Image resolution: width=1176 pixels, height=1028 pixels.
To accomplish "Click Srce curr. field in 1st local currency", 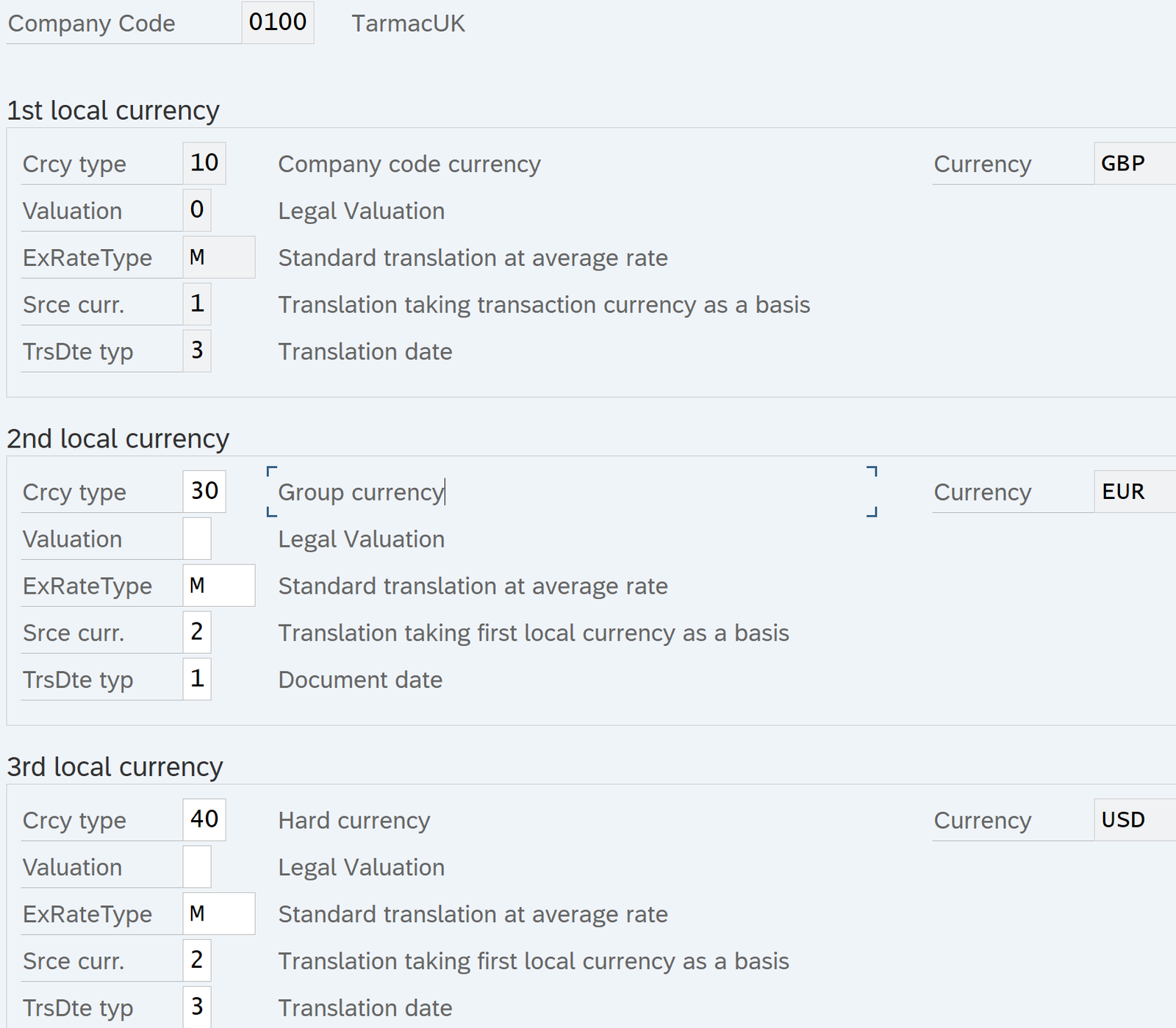I will [x=196, y=304].
